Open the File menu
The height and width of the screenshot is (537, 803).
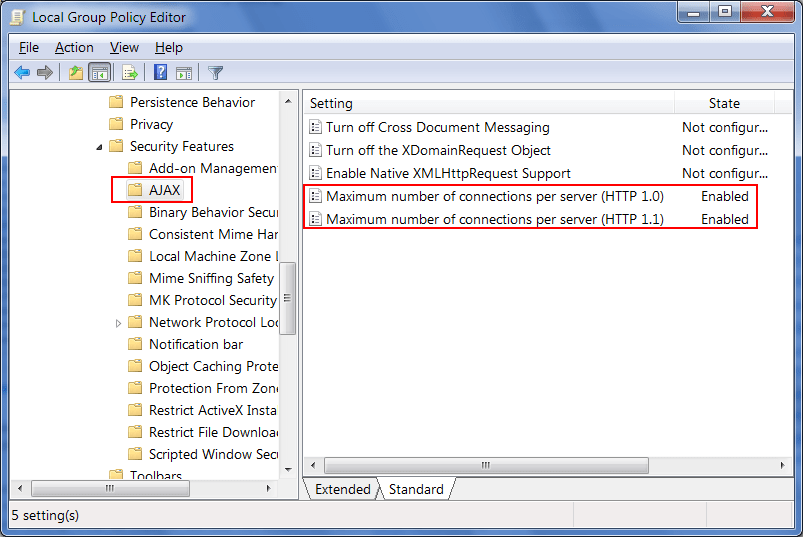click(29, 48)
